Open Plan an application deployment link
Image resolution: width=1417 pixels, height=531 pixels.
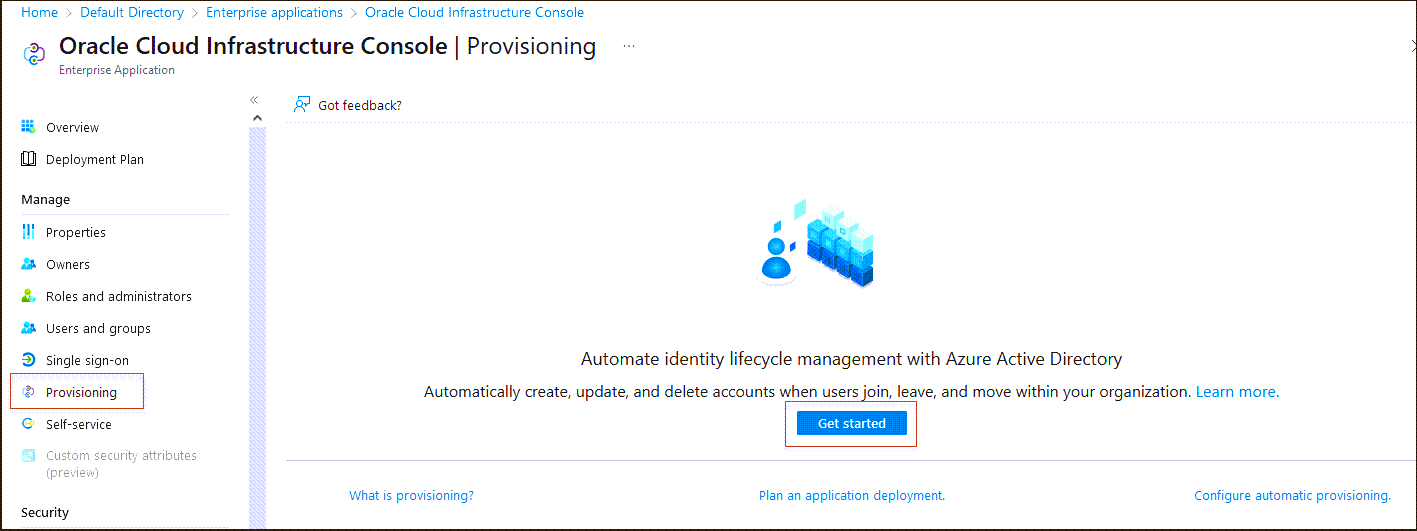pos(851,495)
